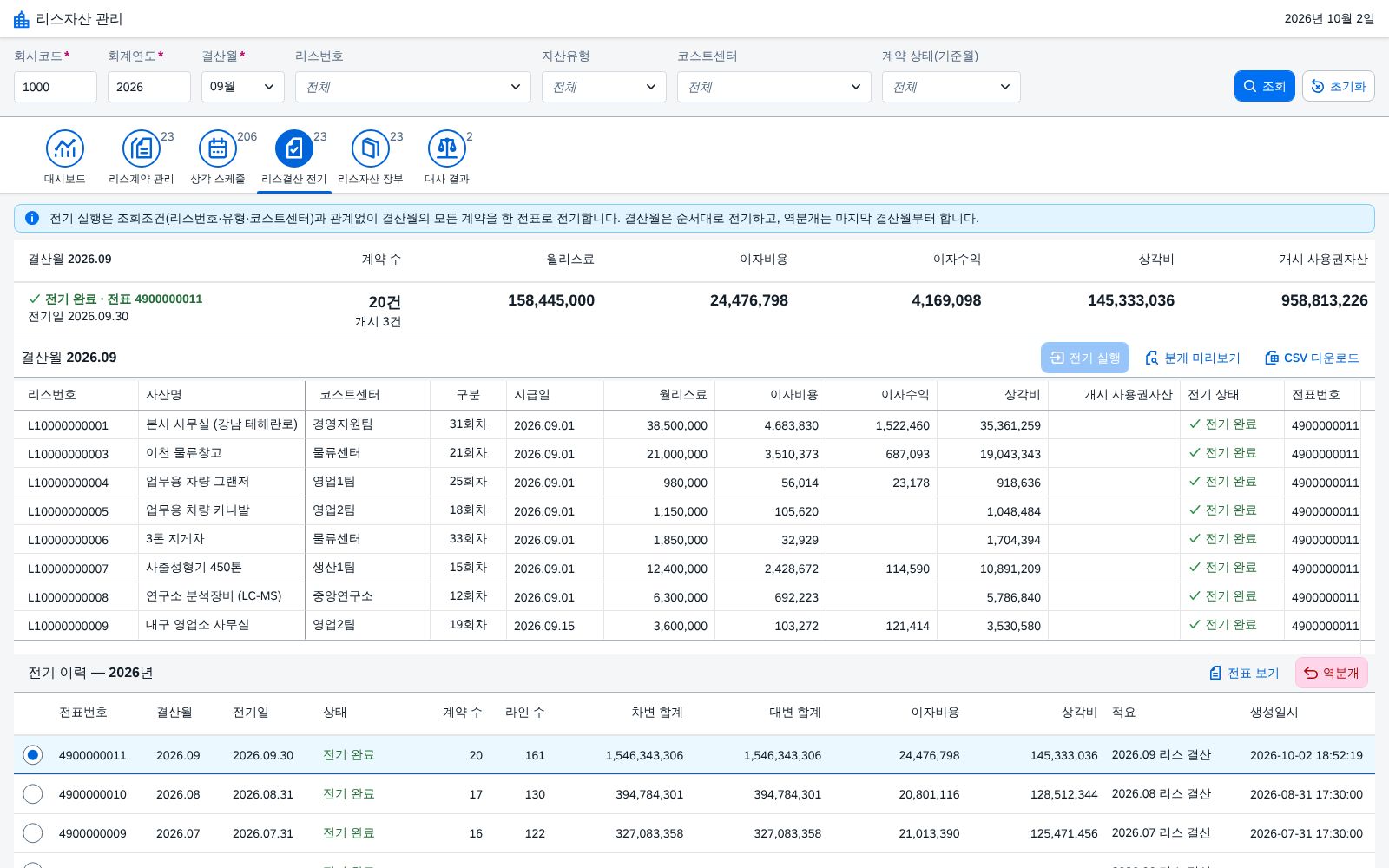Open the 대시보드 chart icon
This screenshot has width=1389, height=868.
point(65,148)
